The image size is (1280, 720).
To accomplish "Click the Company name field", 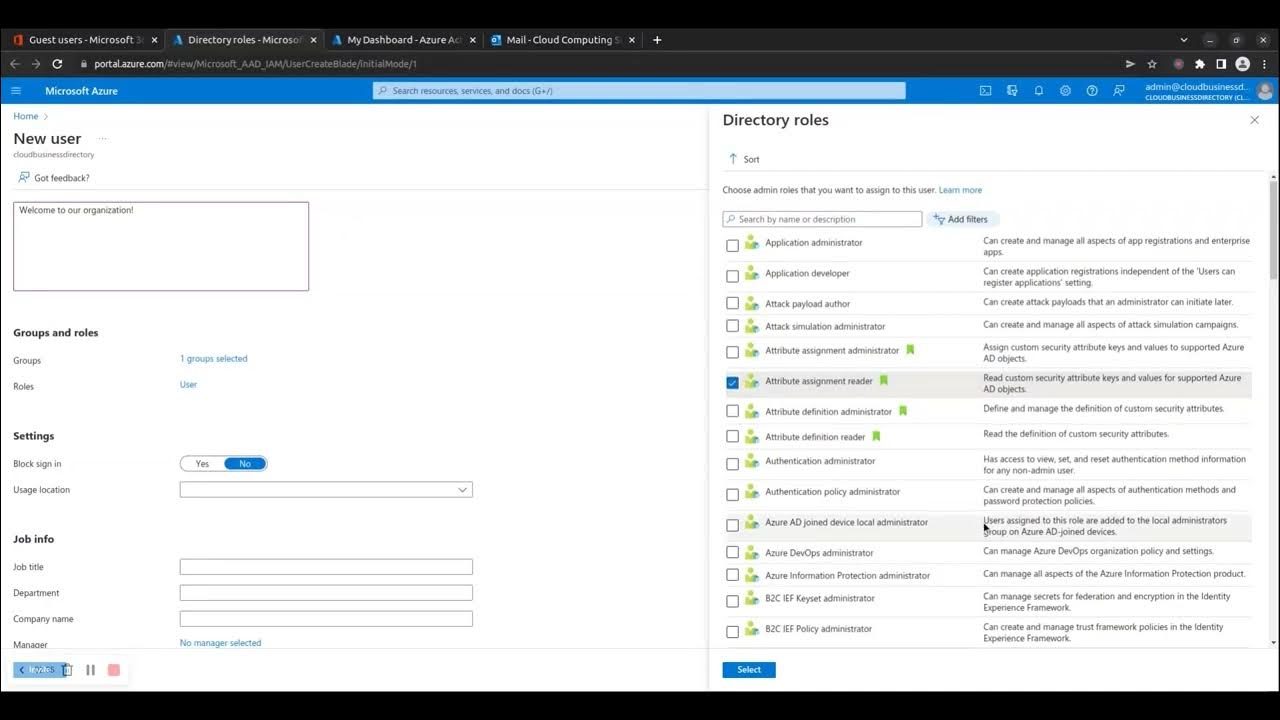I will (326, 619).
